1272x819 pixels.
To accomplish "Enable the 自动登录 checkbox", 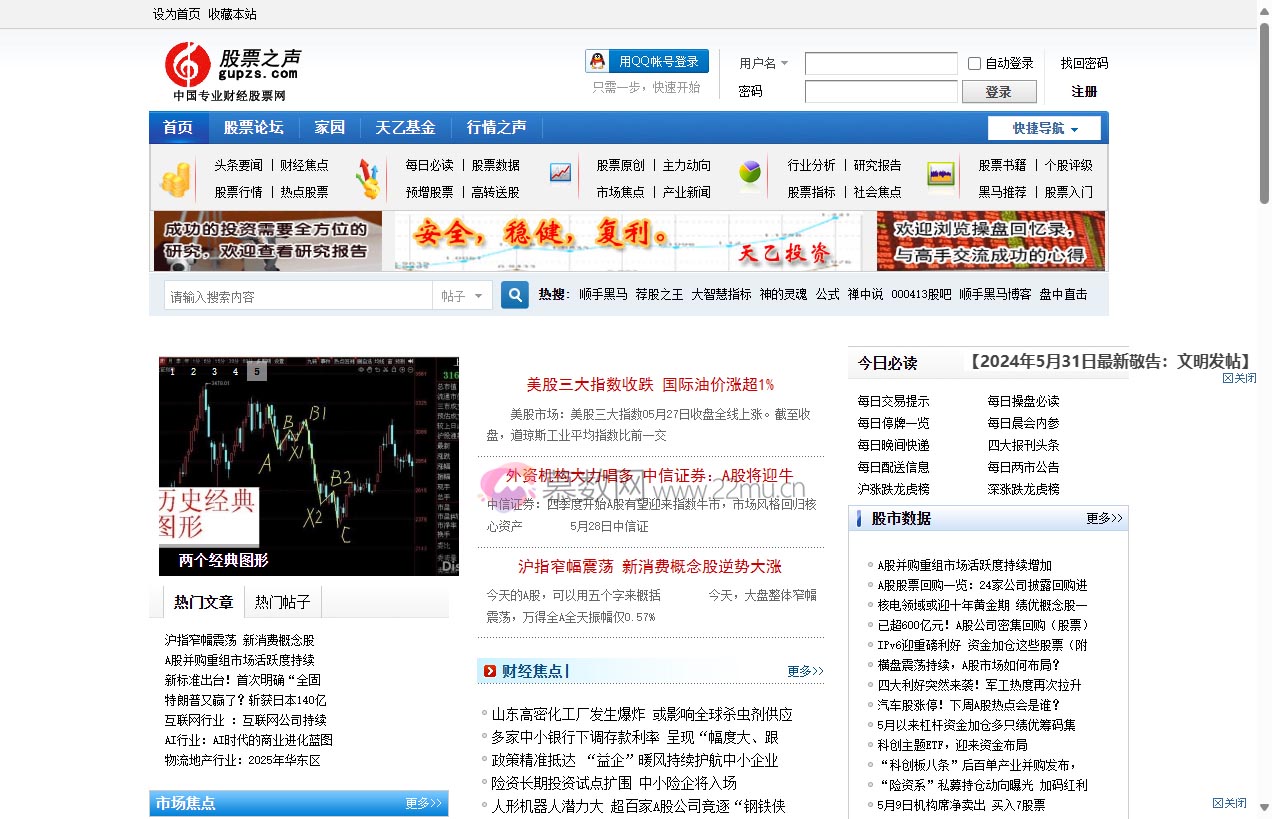I will [x=974, y=63].
